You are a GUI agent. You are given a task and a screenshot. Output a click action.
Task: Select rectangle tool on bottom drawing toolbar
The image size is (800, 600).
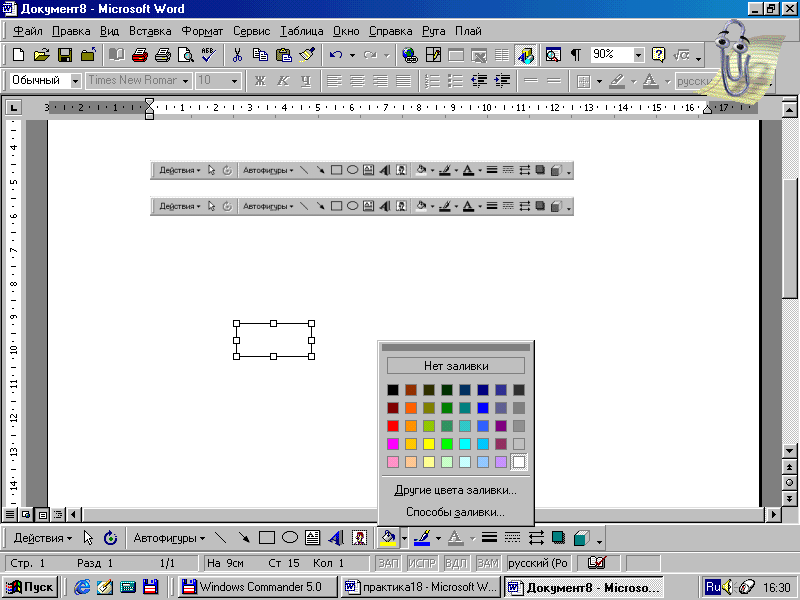(x=267, y=538)
